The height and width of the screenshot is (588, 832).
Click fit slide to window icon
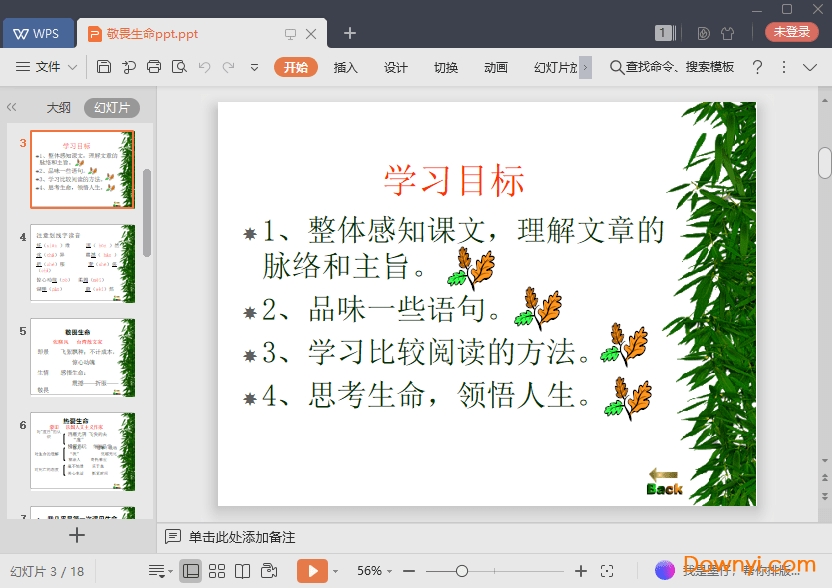pyautogui.click(x=607, y=571)
